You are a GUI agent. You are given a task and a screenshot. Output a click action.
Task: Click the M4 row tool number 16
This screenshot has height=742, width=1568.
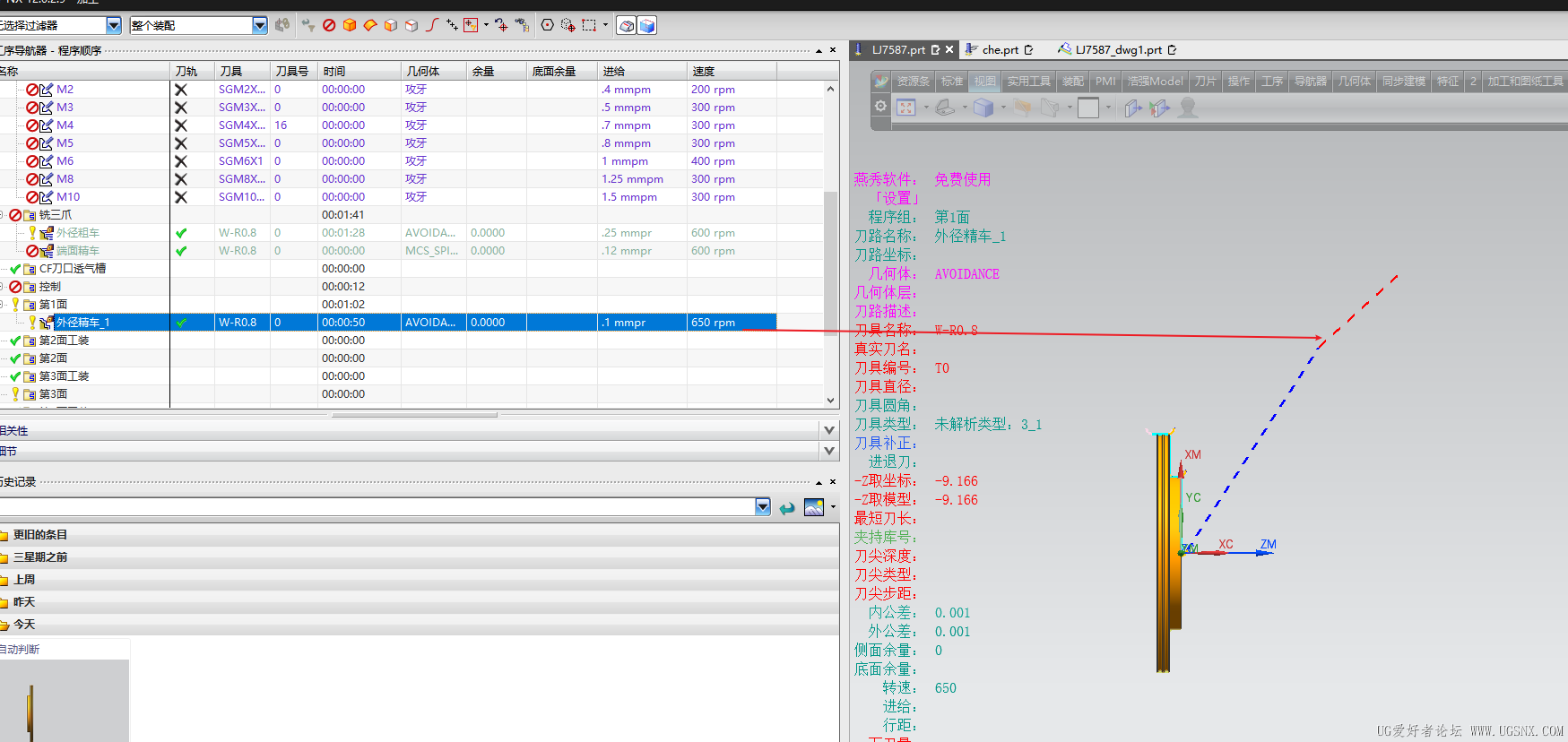(x=281, y=125)
